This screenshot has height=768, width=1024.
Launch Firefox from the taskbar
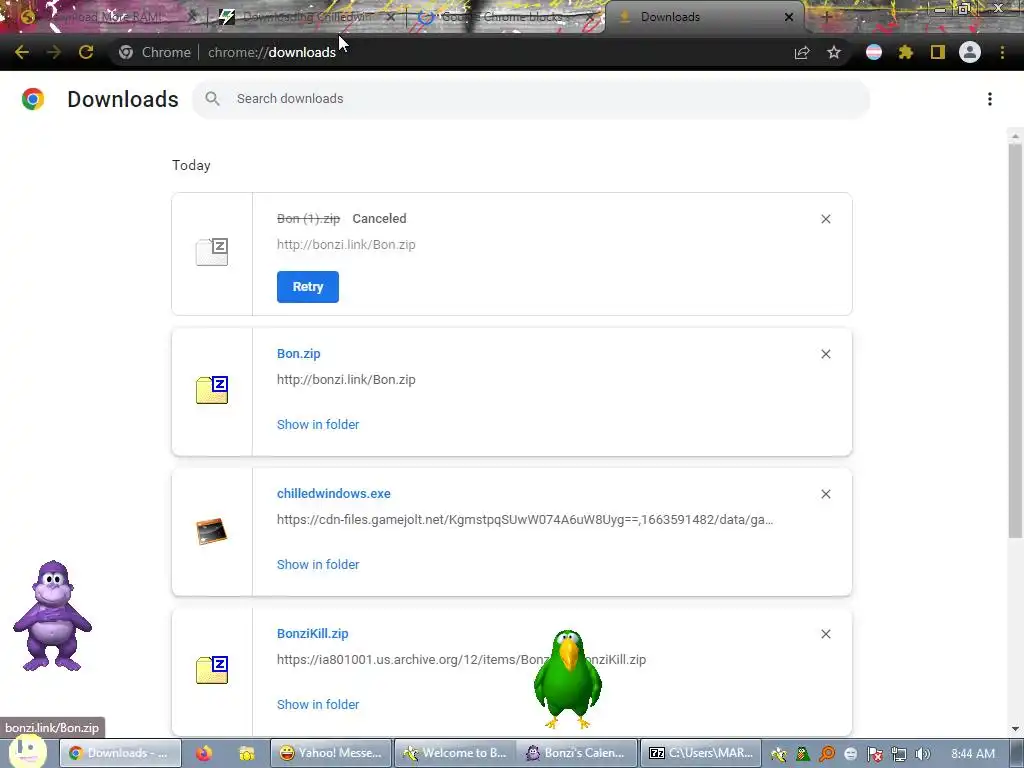[204, 753]
